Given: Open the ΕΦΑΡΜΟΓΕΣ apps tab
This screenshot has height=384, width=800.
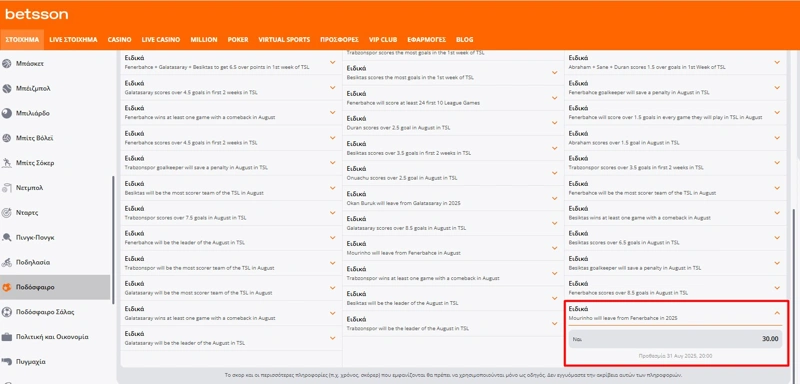Looking at the screenshot, I should (x=427, y=40).
